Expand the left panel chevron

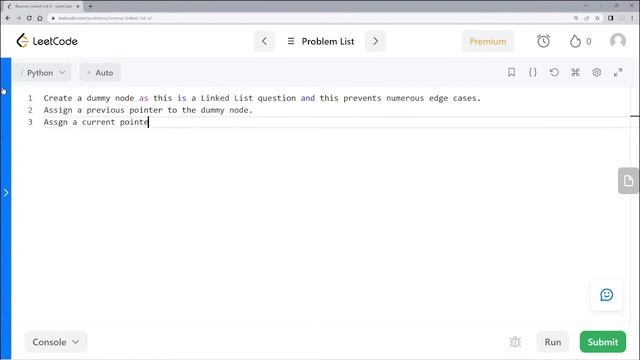pyautogui.click(x=6, y=193)
